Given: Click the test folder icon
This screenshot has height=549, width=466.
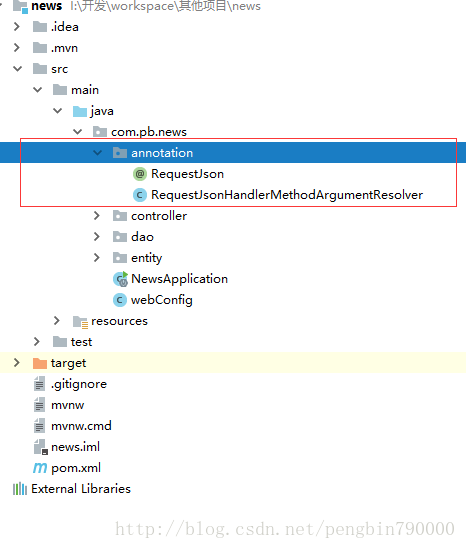Looking at the screenshot, I should (60, 342).
